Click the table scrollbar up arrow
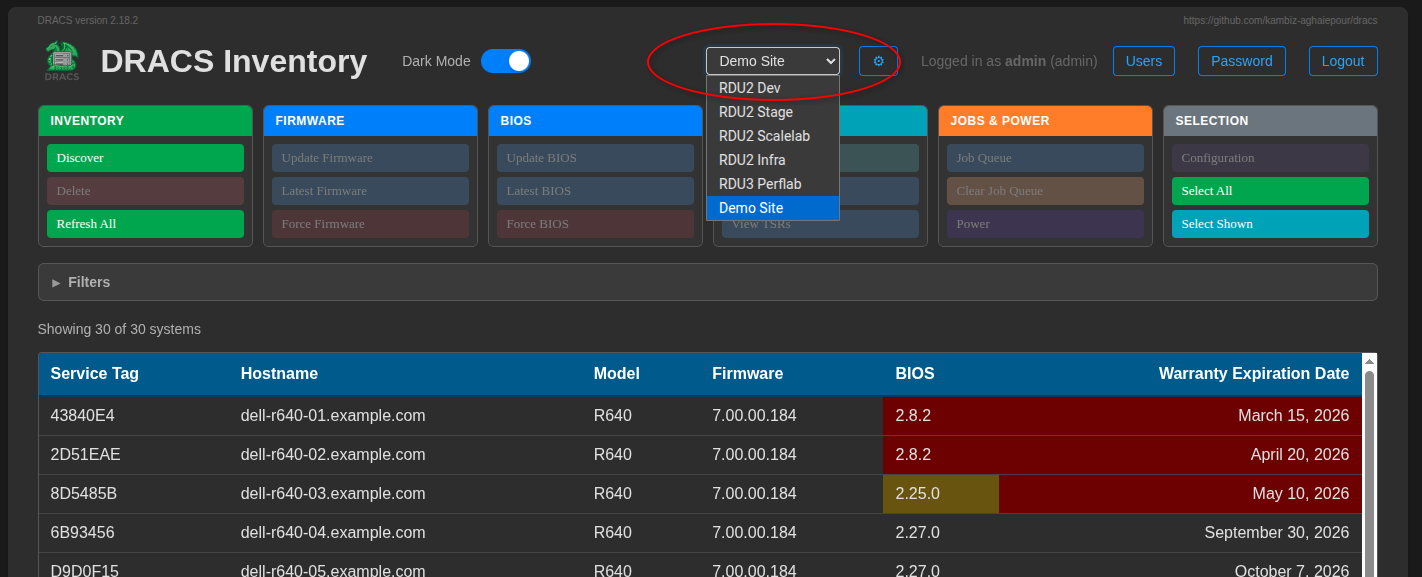Viewport: 1422px width, 577px height. click(1369, 361)
